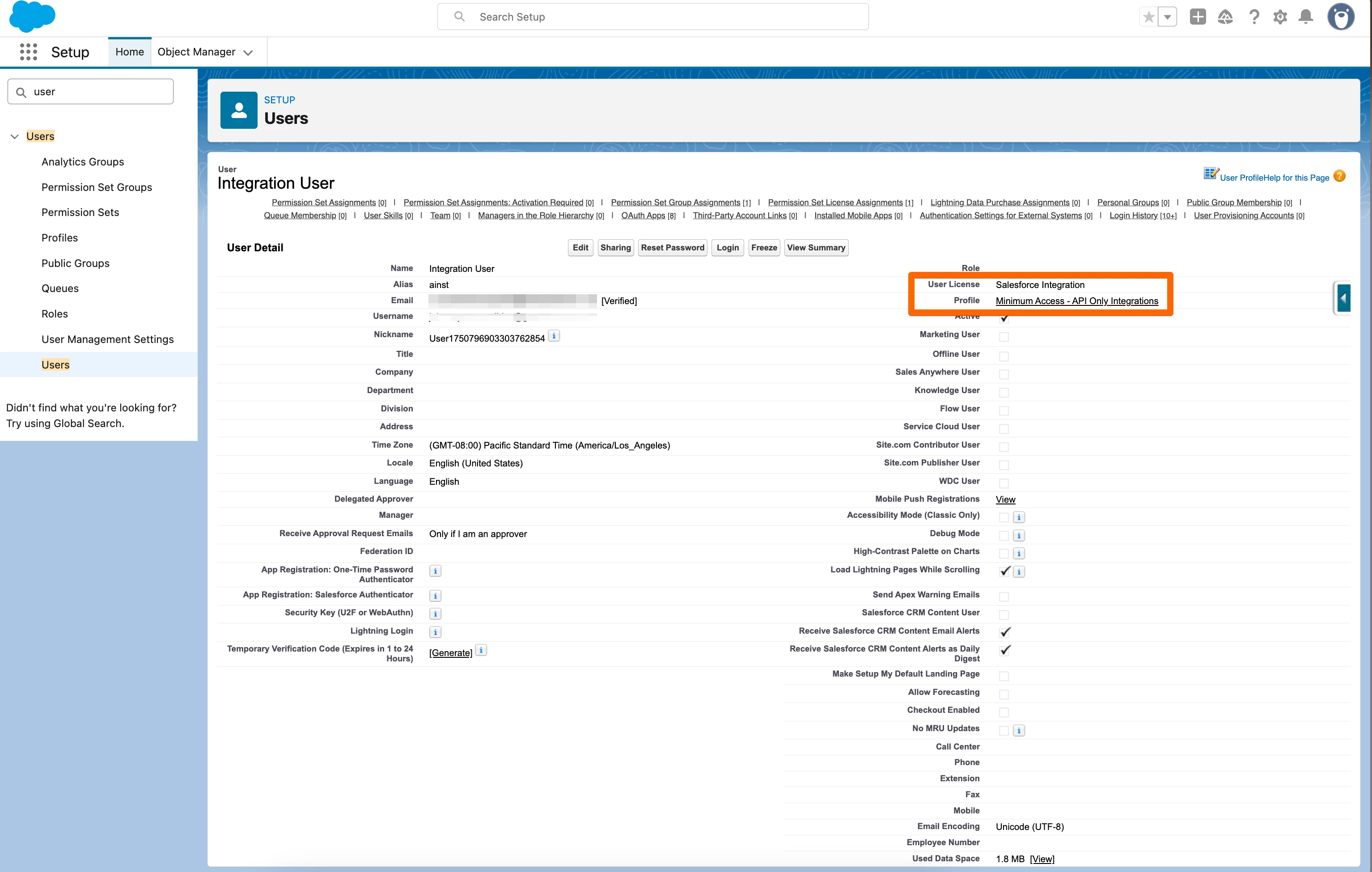Viewport: 1372px width, 872px height.
Task: Open the Trailhead guidance icon
Action: pyautogui.click(x=1225, y=17)
